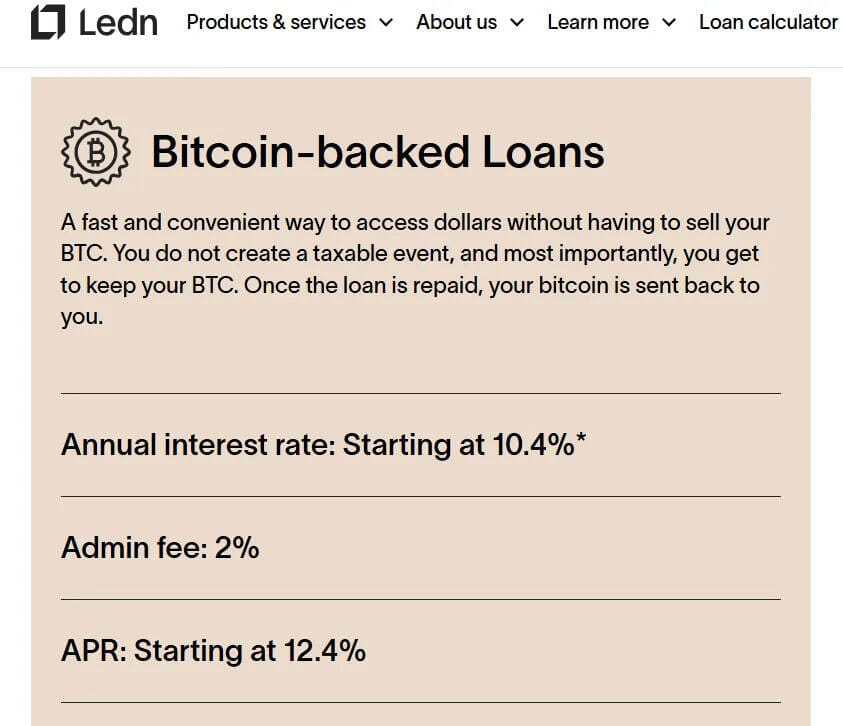The image size is (843, 726).
Task: Click the Bitcoin badge icon beside the heading
Action: click(95, 151)
